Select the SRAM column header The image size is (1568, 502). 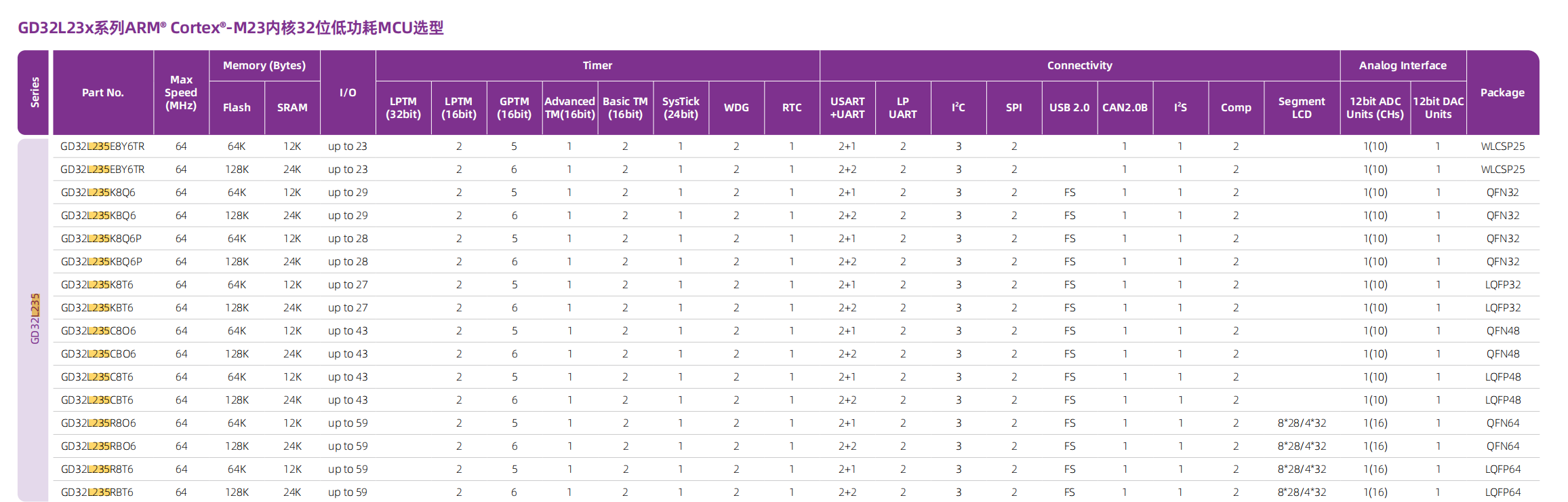[292, 108]
